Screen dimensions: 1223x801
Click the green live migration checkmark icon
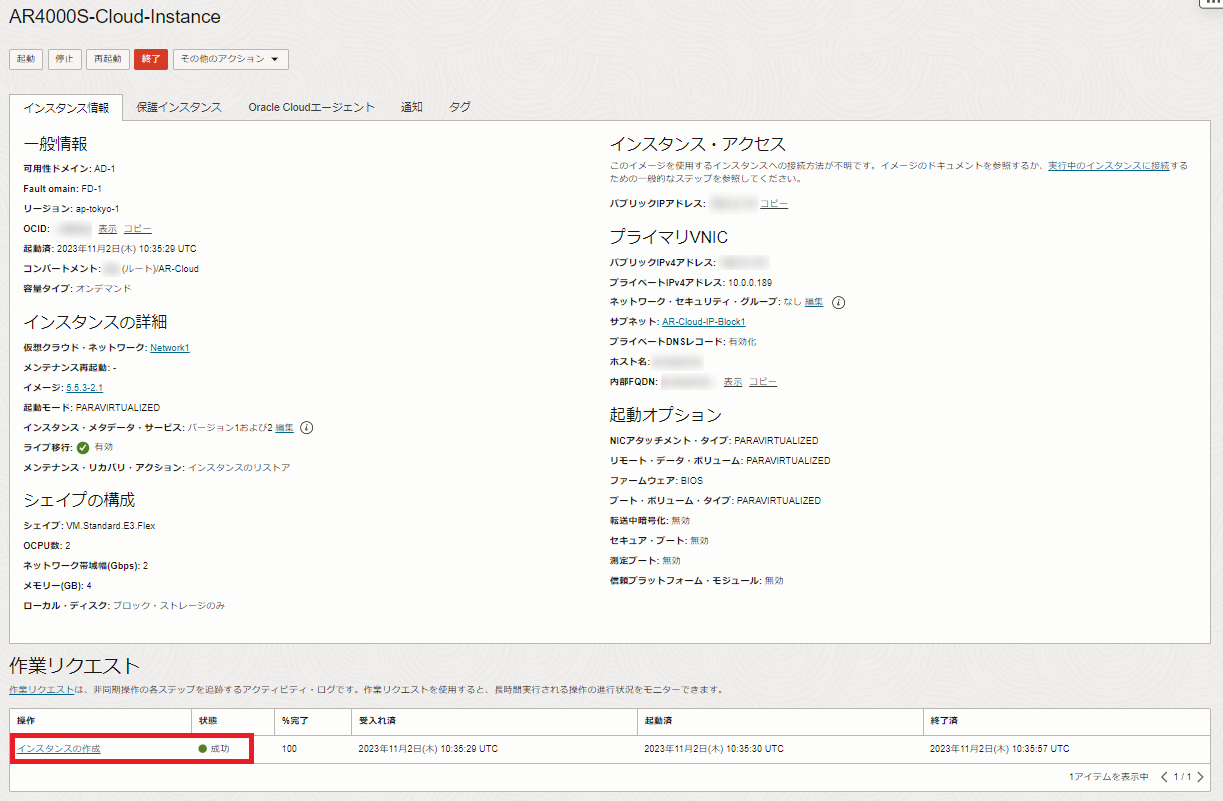[x=83, y=448]
